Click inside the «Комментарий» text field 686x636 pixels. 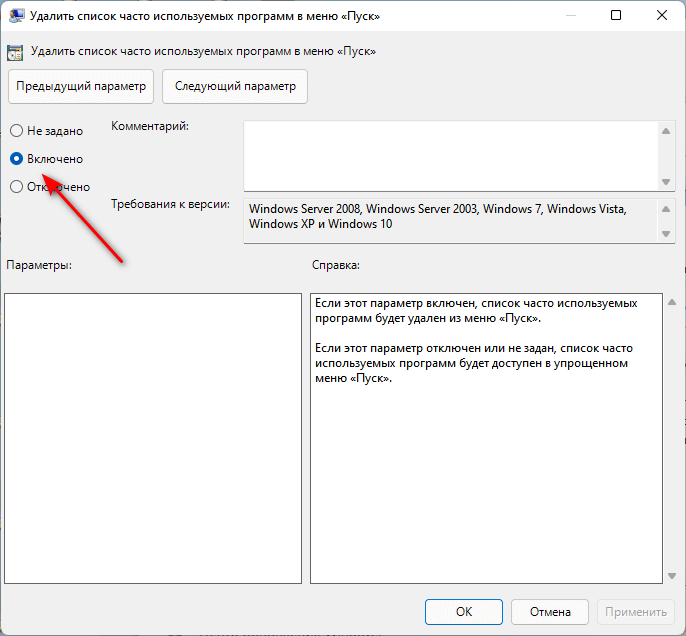(451, 156)
